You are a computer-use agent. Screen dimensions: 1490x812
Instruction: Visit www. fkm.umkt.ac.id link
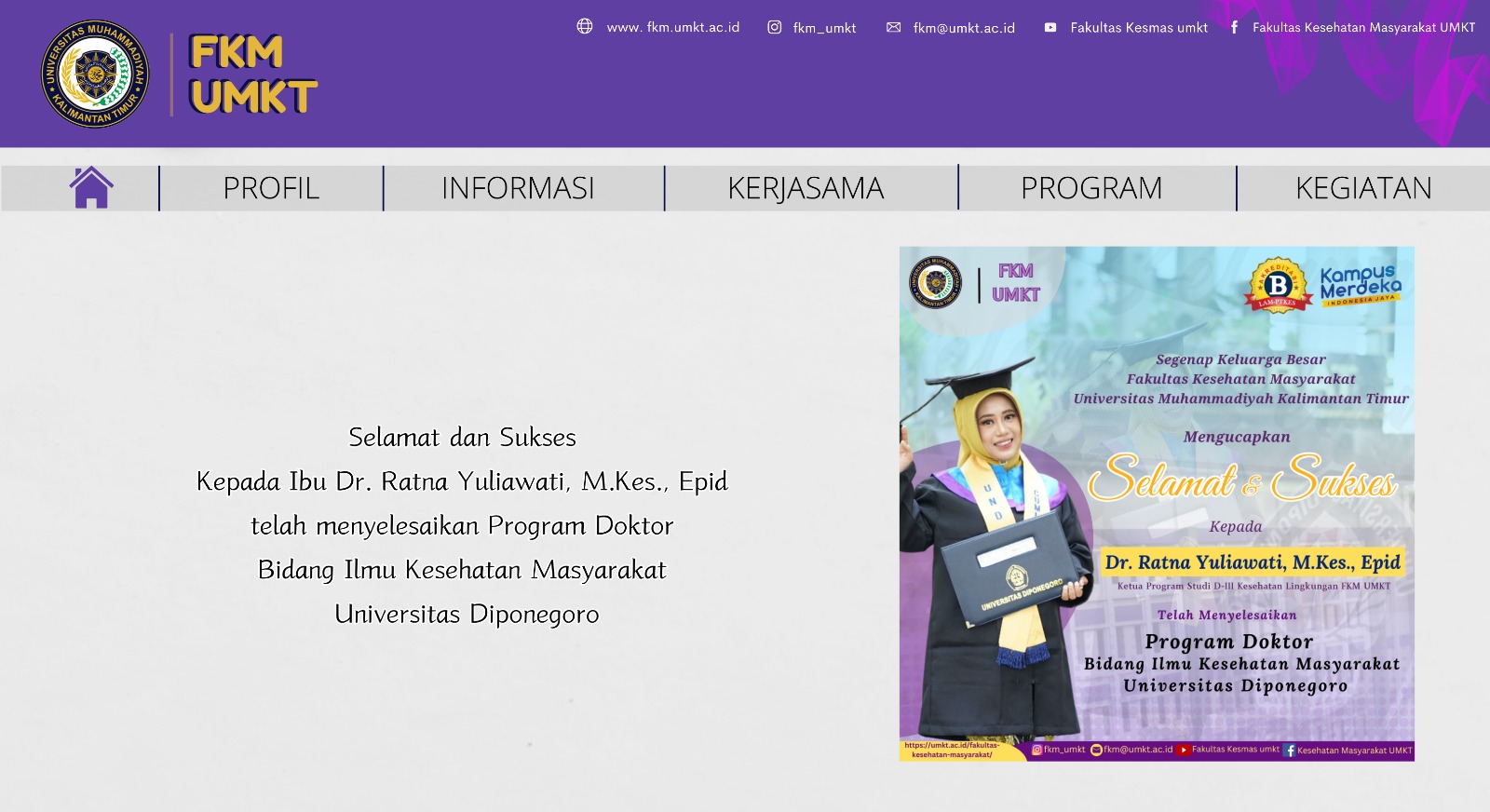coord(673,27)
